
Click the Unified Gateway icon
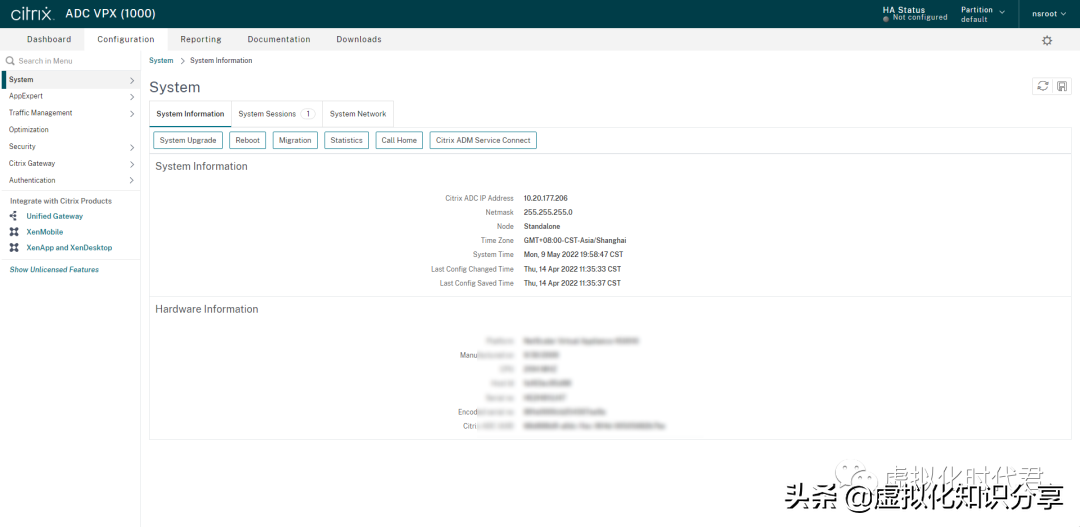[14, 216]
